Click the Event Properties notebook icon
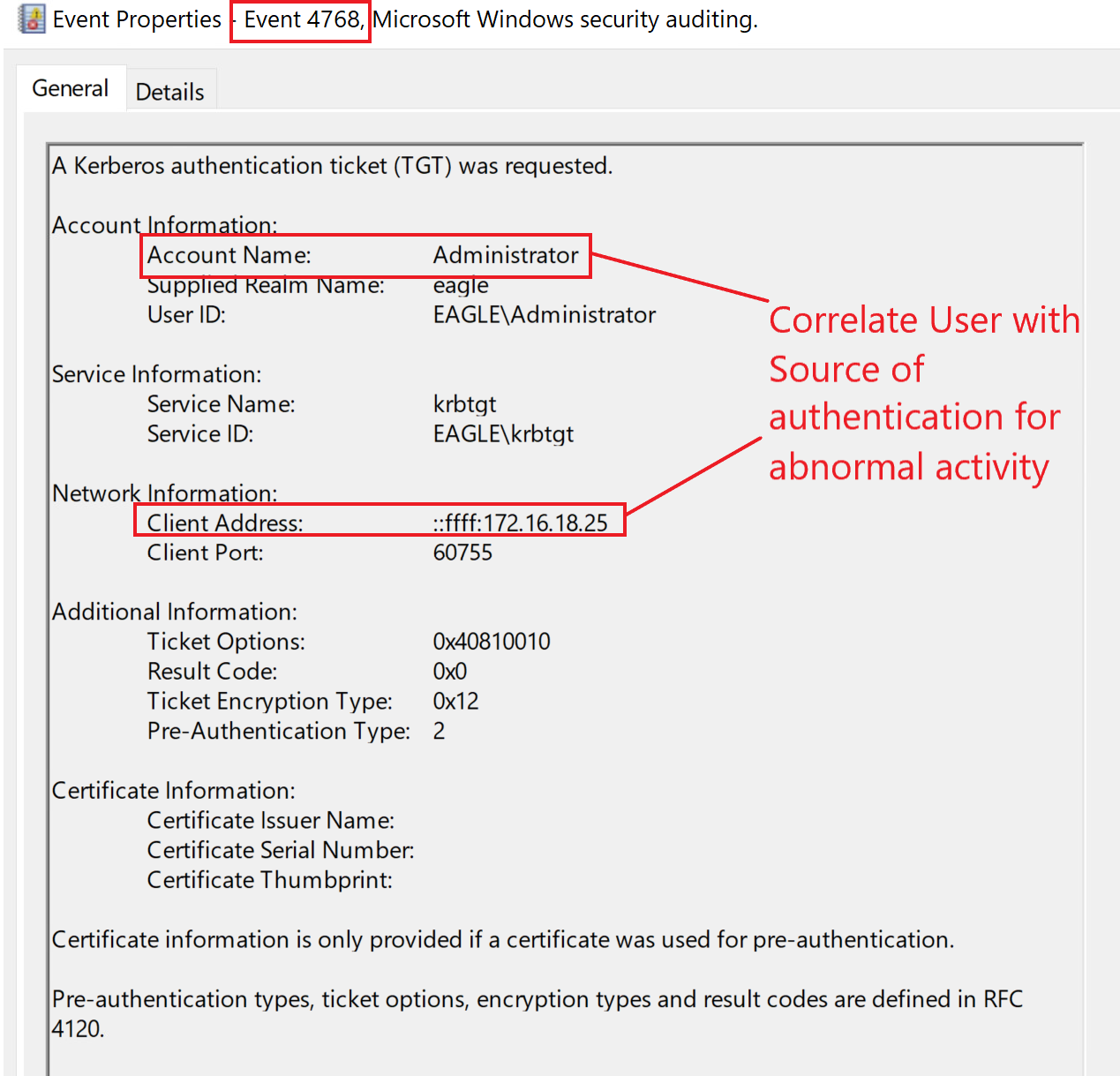 (32, 19)
